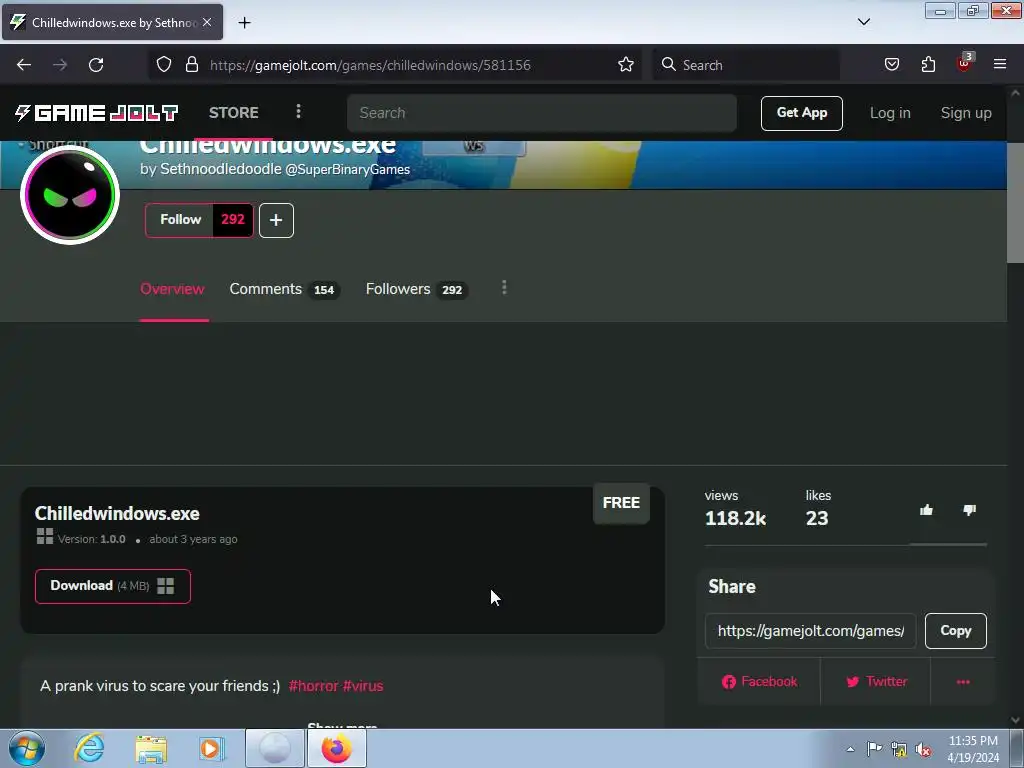Switch to the Followers tab

(x=417, y=289)
